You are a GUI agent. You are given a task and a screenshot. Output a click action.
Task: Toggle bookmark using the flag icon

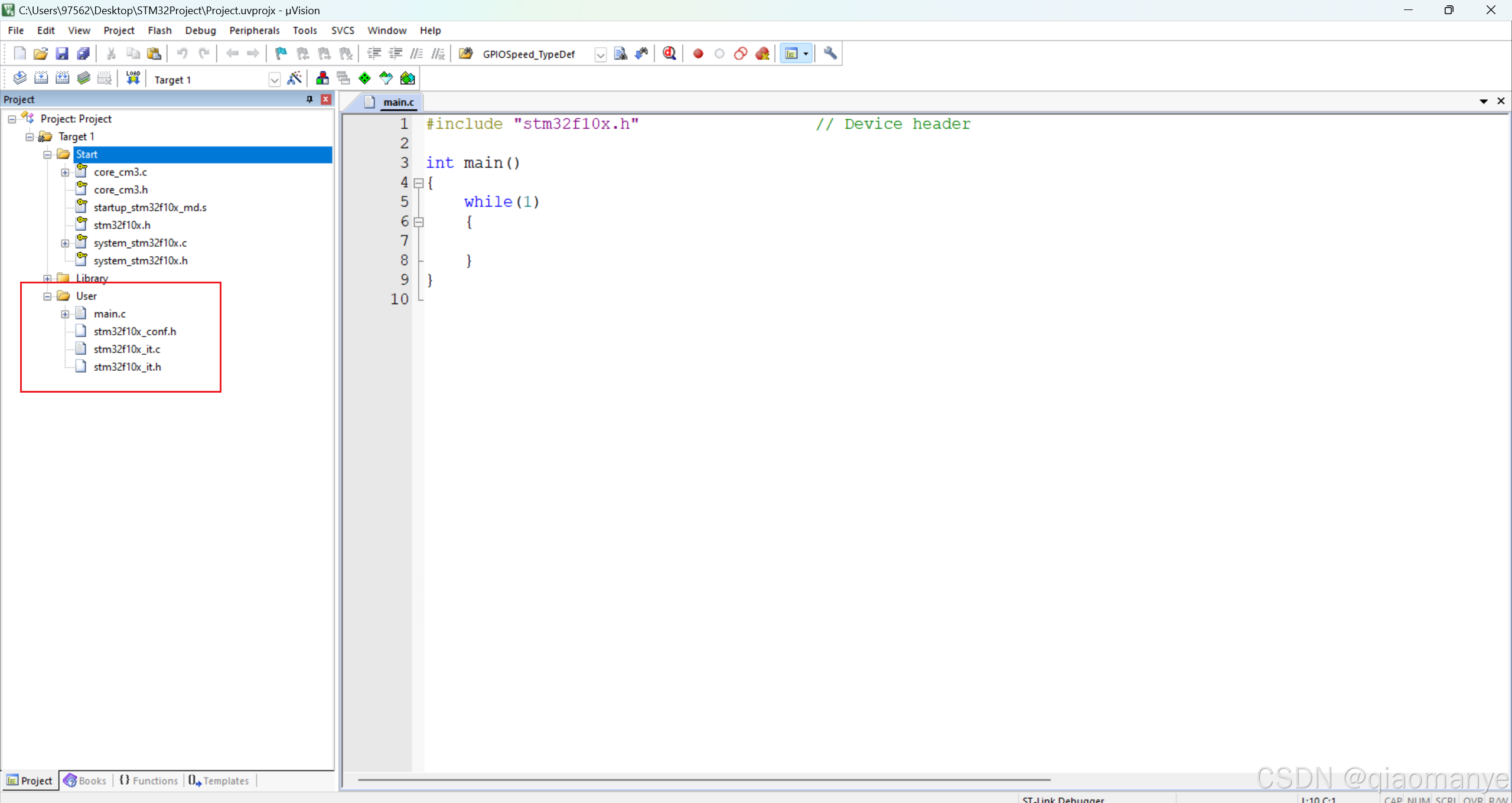pyautogui.click(x=281, y=54)
